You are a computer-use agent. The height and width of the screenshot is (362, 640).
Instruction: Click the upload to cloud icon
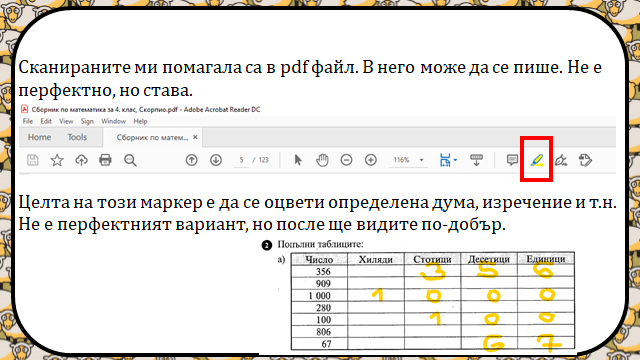coord(81,160)
